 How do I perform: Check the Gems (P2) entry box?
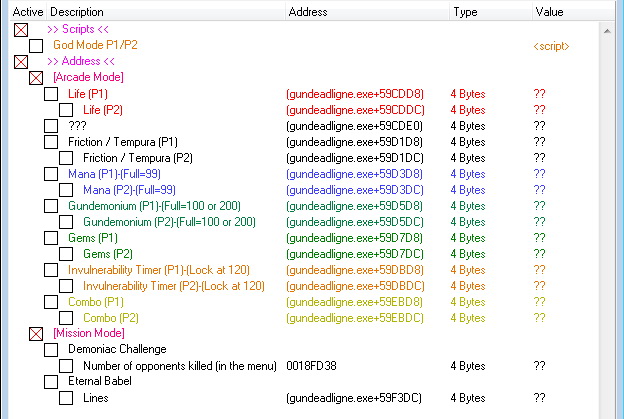(66, 254)
